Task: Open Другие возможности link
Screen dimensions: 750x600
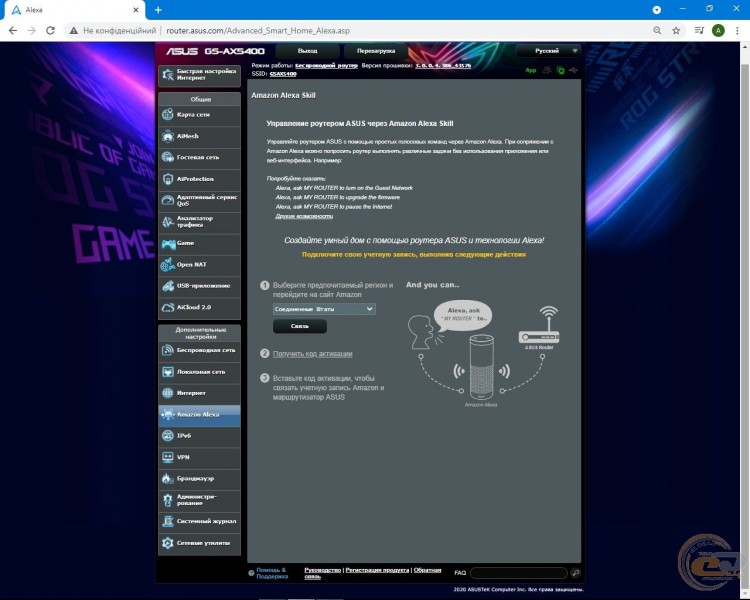Action: 304,216
